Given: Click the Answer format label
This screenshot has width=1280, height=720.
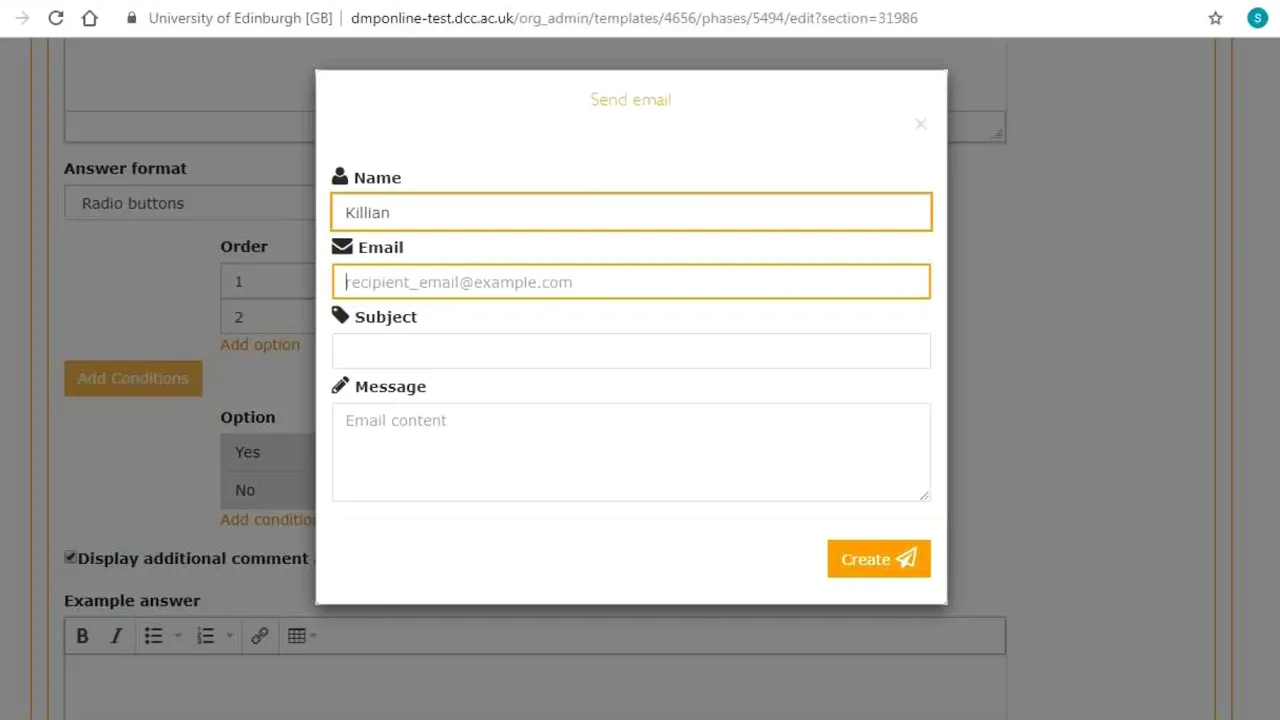Looking at the screenshot, I should 125,168.
